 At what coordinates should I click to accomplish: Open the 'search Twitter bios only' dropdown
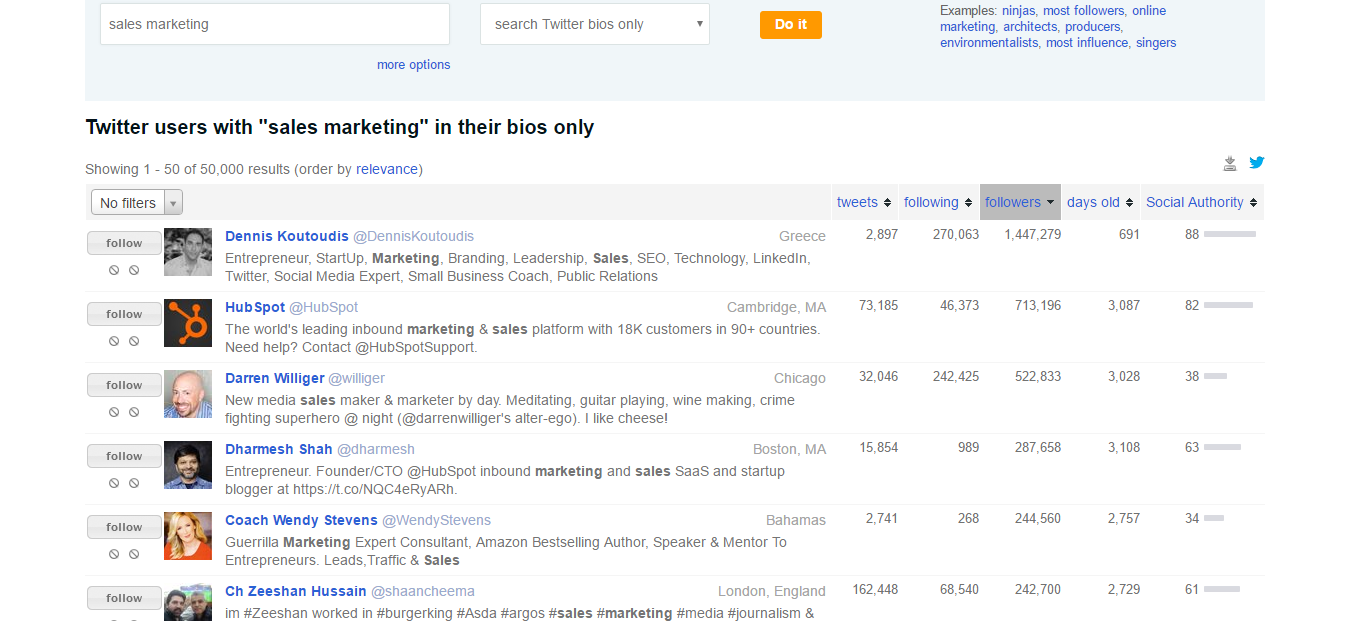(x=595, y=24)
